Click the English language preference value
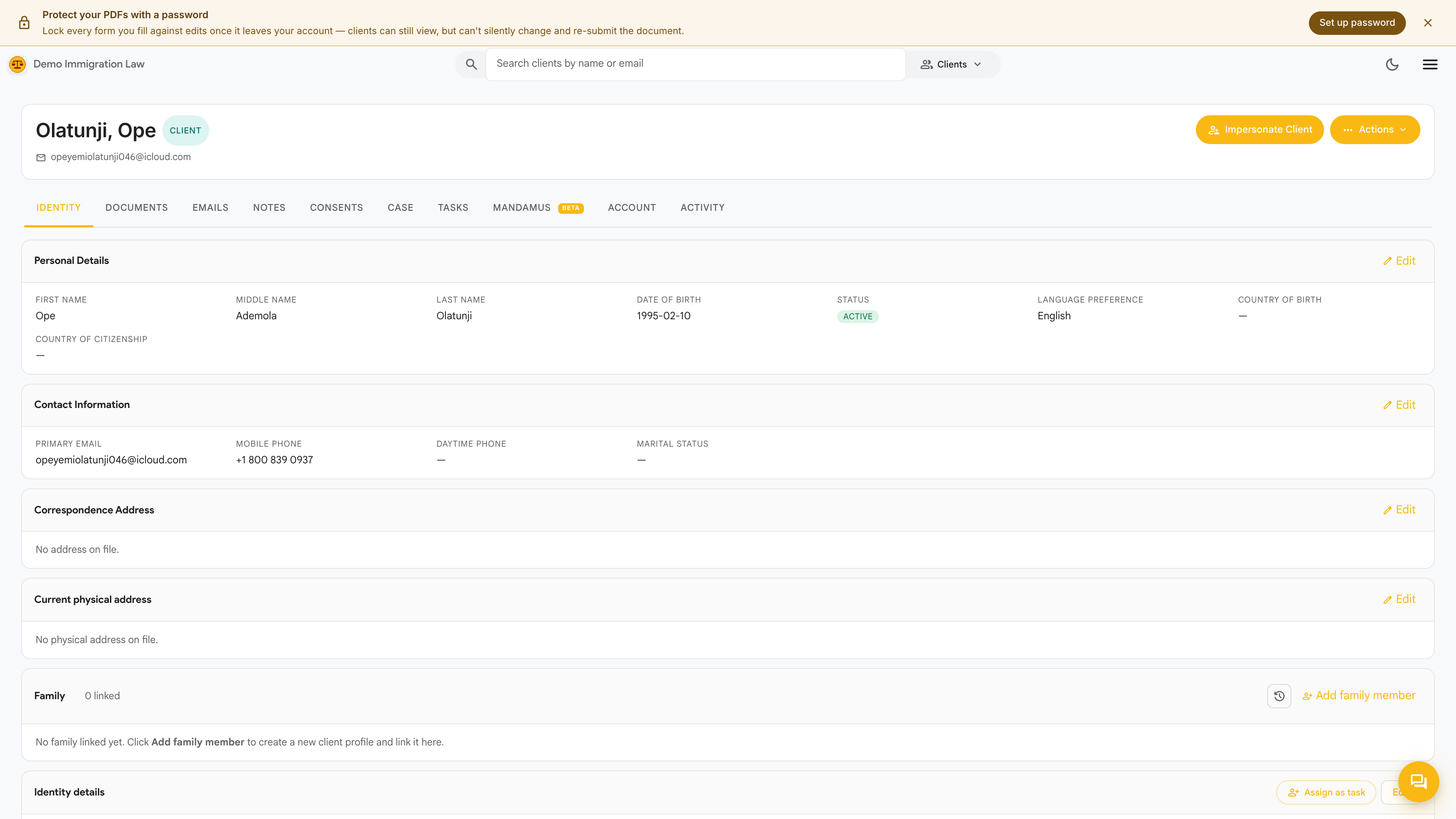 click(x=1054, y=316)
